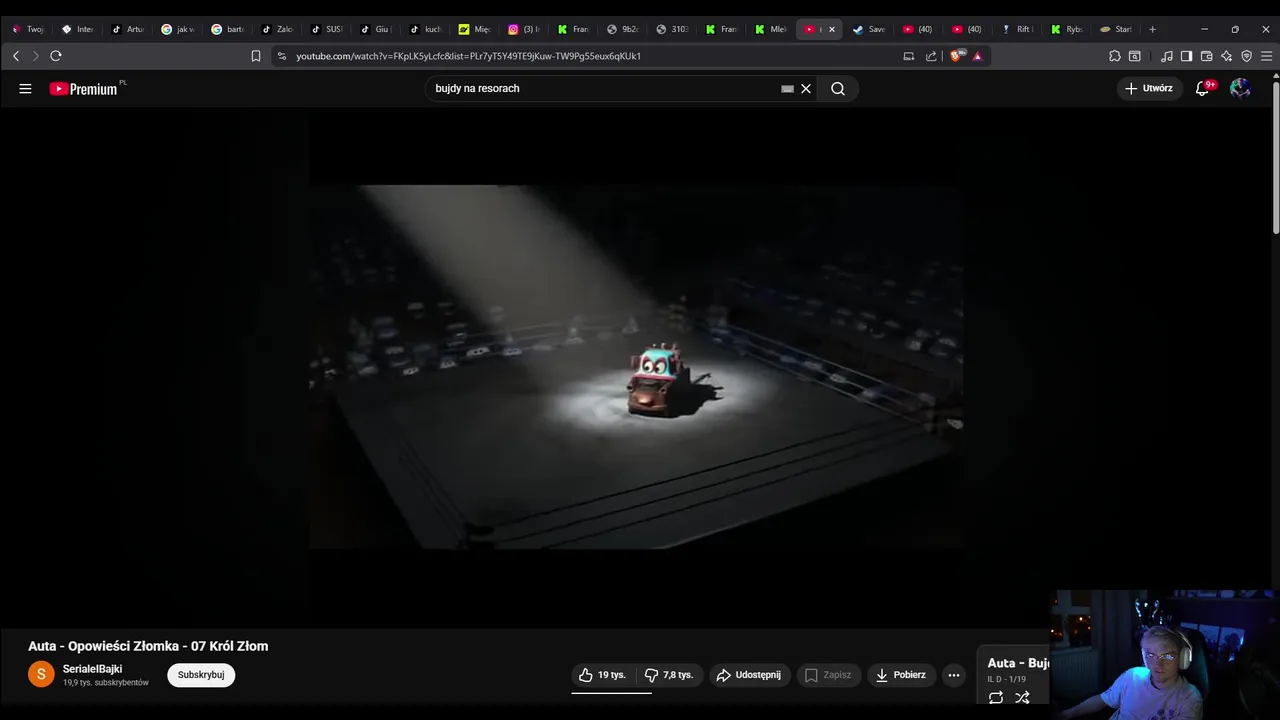The image size is (1280, 720).
Task: Click the video player area
Action: (636, 366)
